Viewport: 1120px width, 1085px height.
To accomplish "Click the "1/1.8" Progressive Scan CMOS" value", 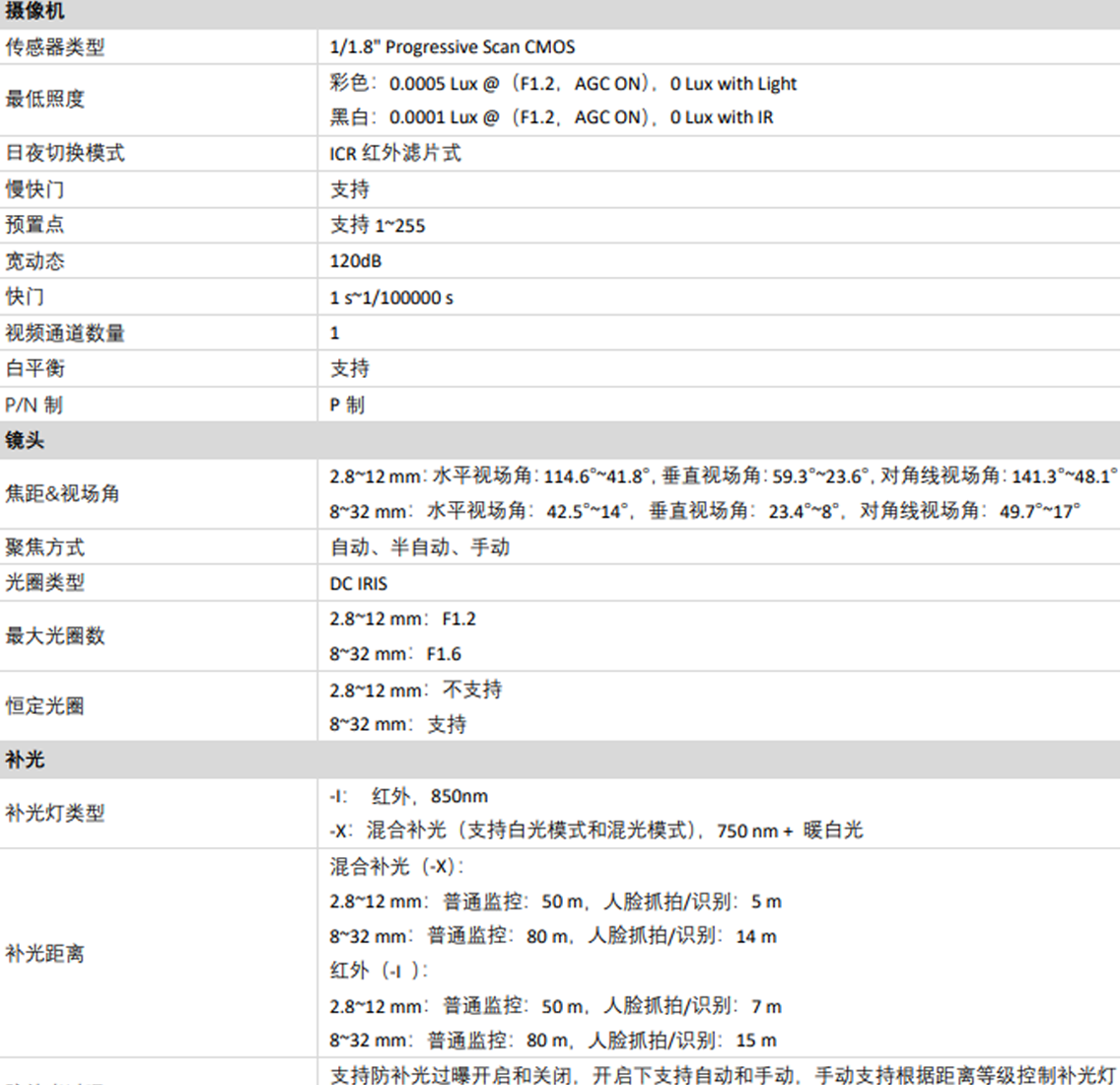I will (x=452, y=47).
